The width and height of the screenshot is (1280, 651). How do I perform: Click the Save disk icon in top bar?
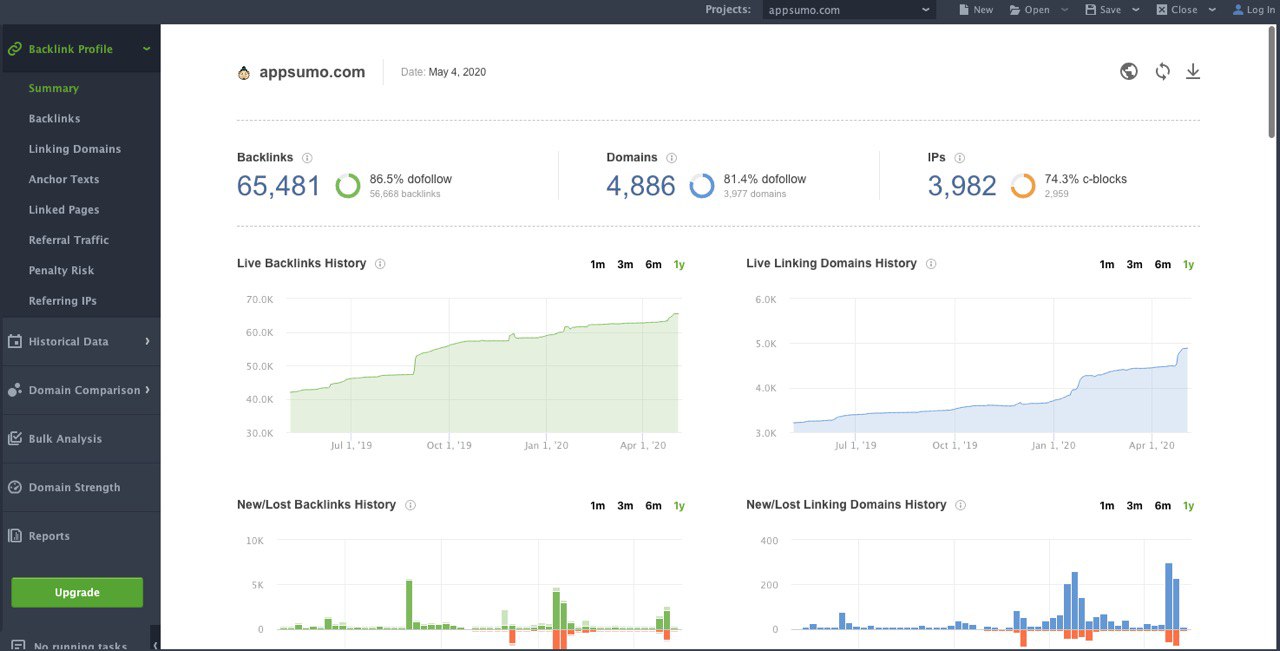[1090, 10]
